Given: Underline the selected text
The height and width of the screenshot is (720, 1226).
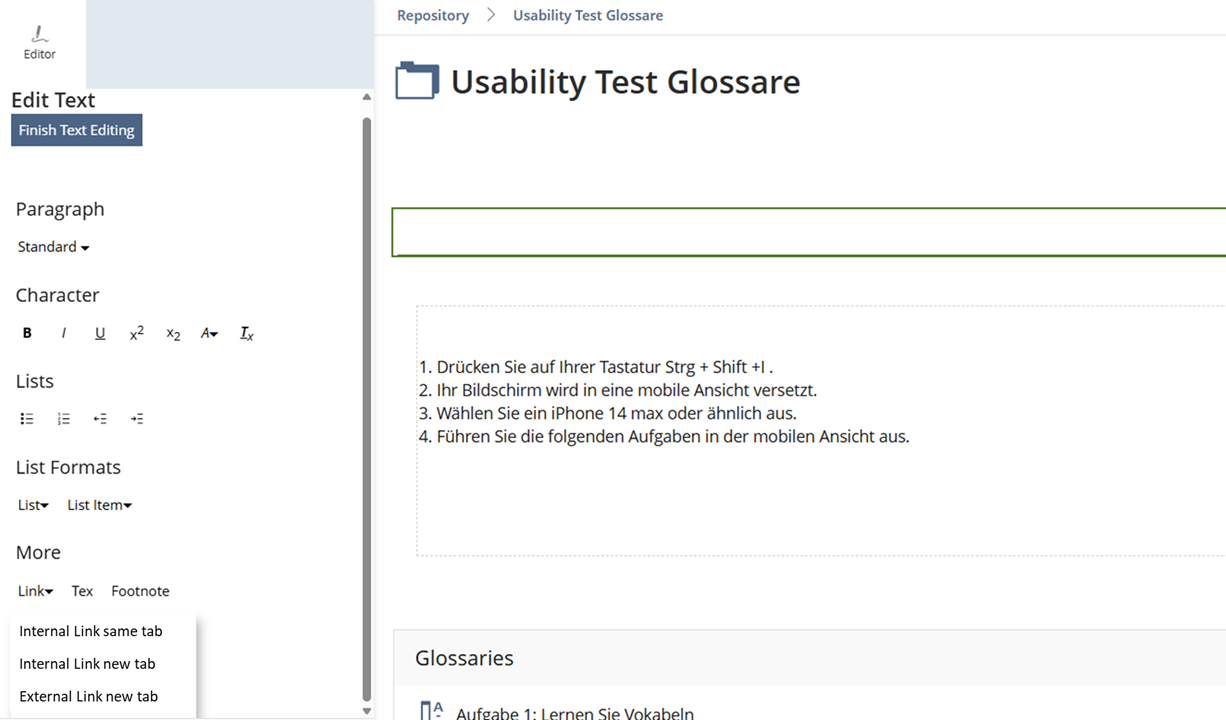Looking at the screenshot, I should click(100, 333).
